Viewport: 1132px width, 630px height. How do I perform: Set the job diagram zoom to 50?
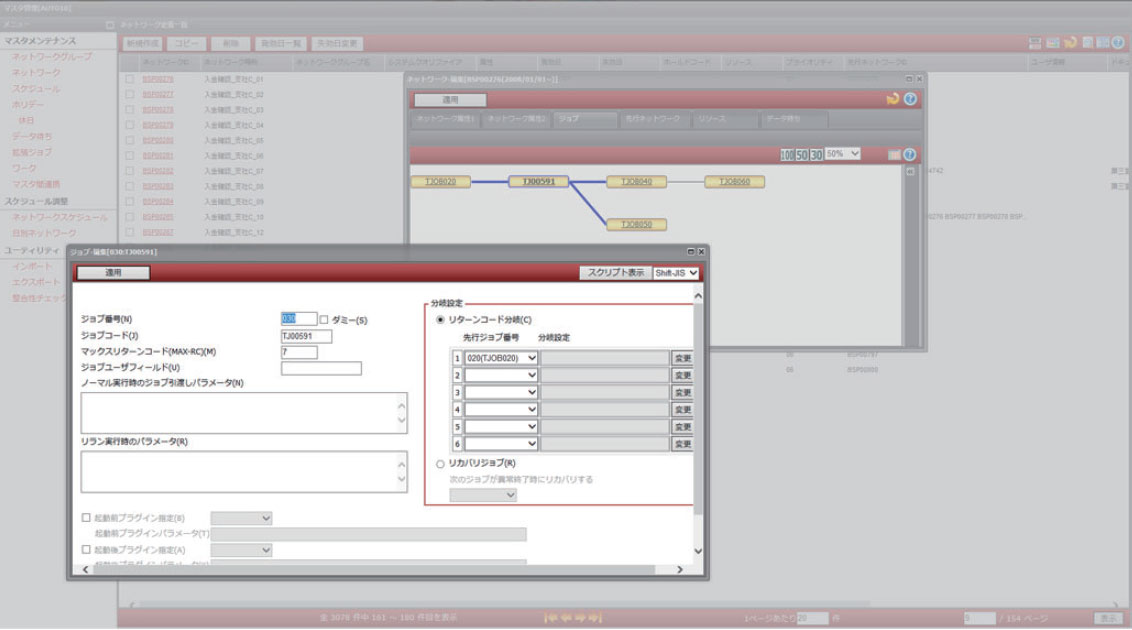click(802, 154)
